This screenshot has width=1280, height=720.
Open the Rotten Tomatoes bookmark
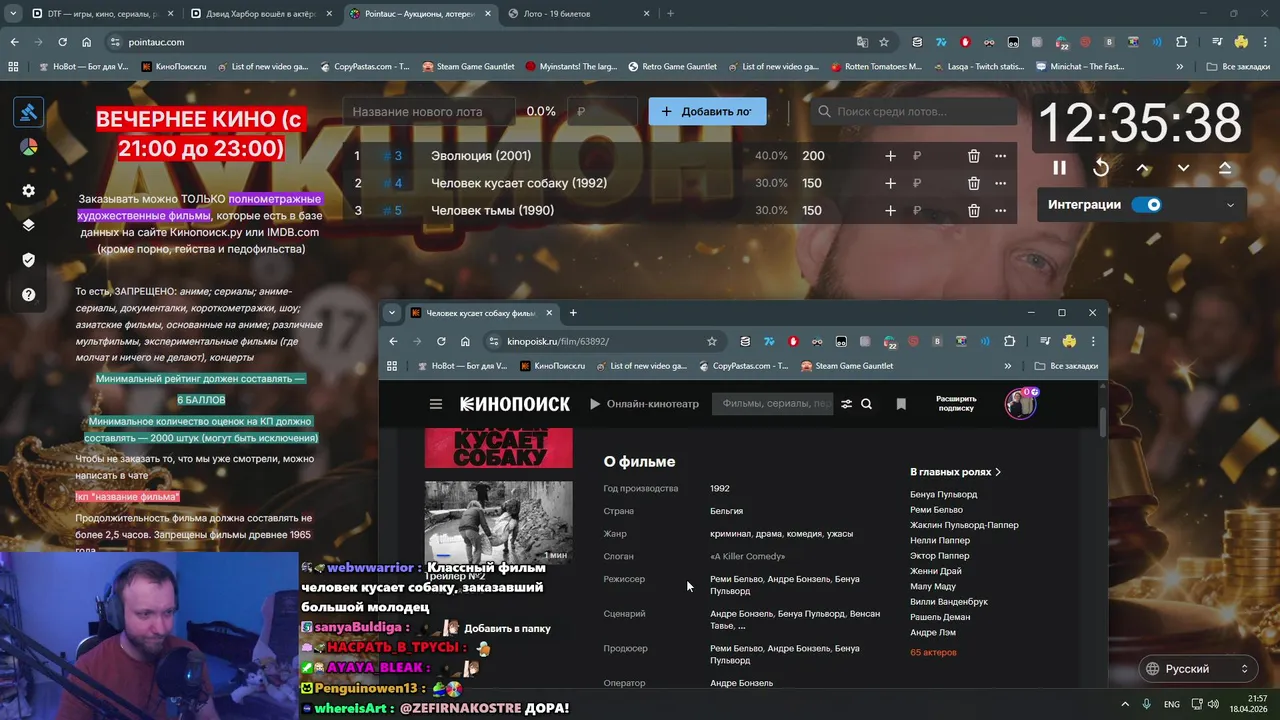tap(876, 67)
